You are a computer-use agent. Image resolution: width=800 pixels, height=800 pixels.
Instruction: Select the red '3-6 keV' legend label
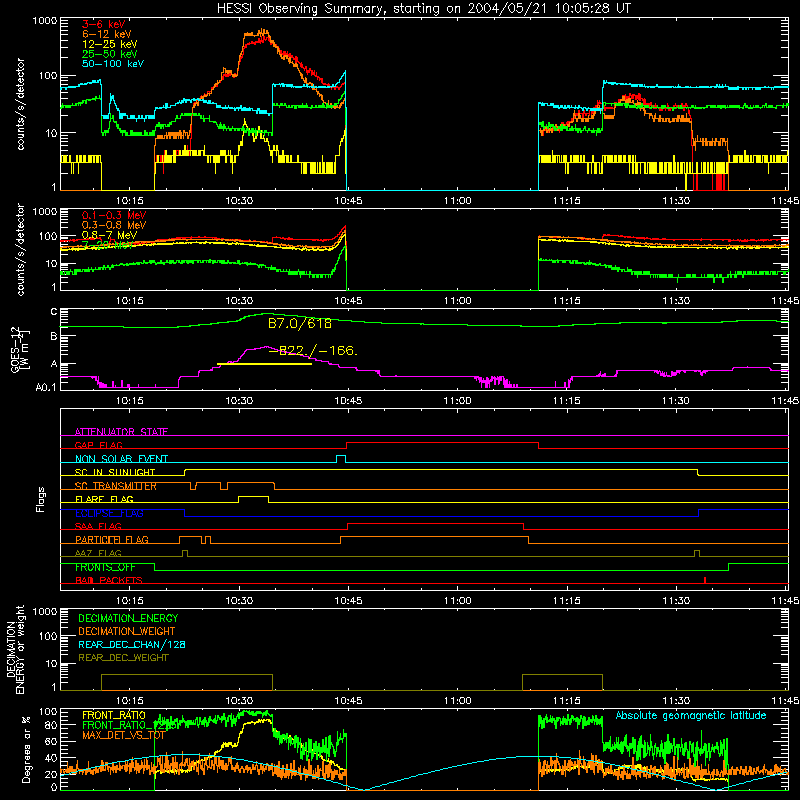(x=103, y=24)
